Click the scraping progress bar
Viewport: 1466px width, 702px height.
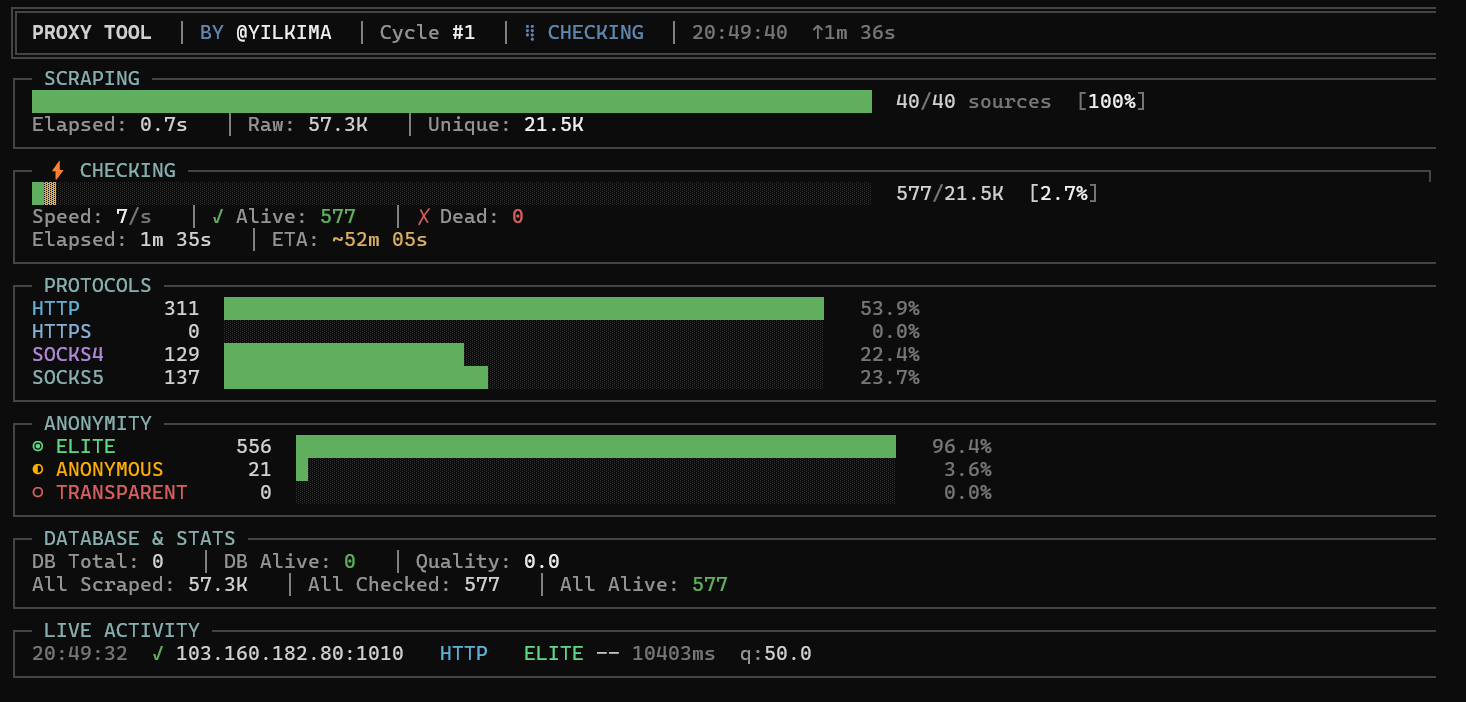pyautogui.click(x=452, y=102)
